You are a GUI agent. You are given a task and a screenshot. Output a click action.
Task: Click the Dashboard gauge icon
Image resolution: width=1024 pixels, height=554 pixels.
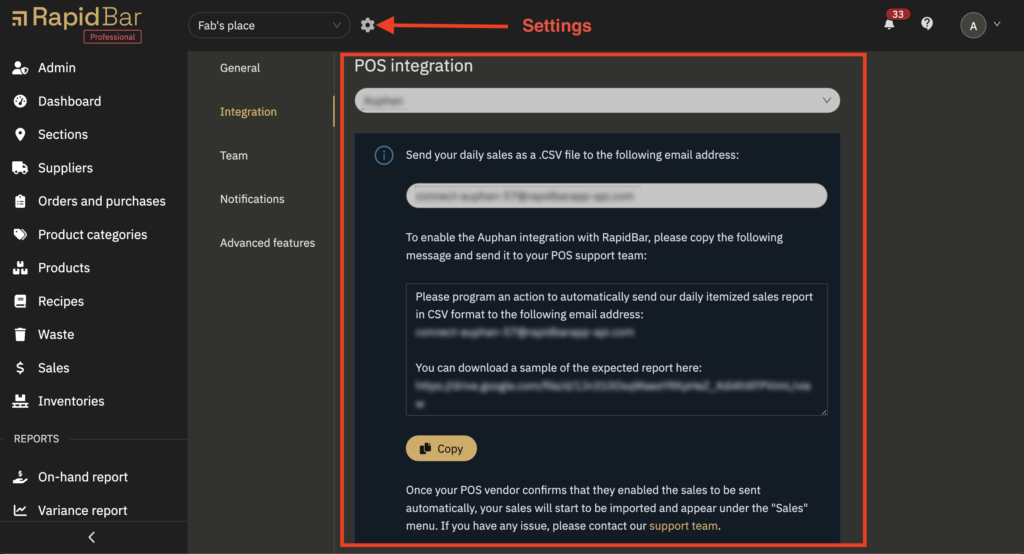tap(20, 101)
